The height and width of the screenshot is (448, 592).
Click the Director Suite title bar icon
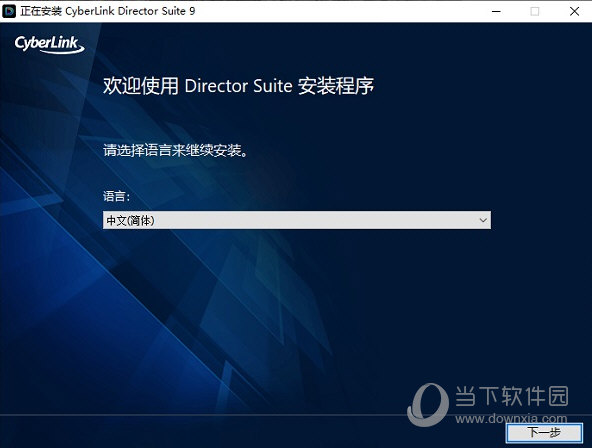click(x=9, y=11)
